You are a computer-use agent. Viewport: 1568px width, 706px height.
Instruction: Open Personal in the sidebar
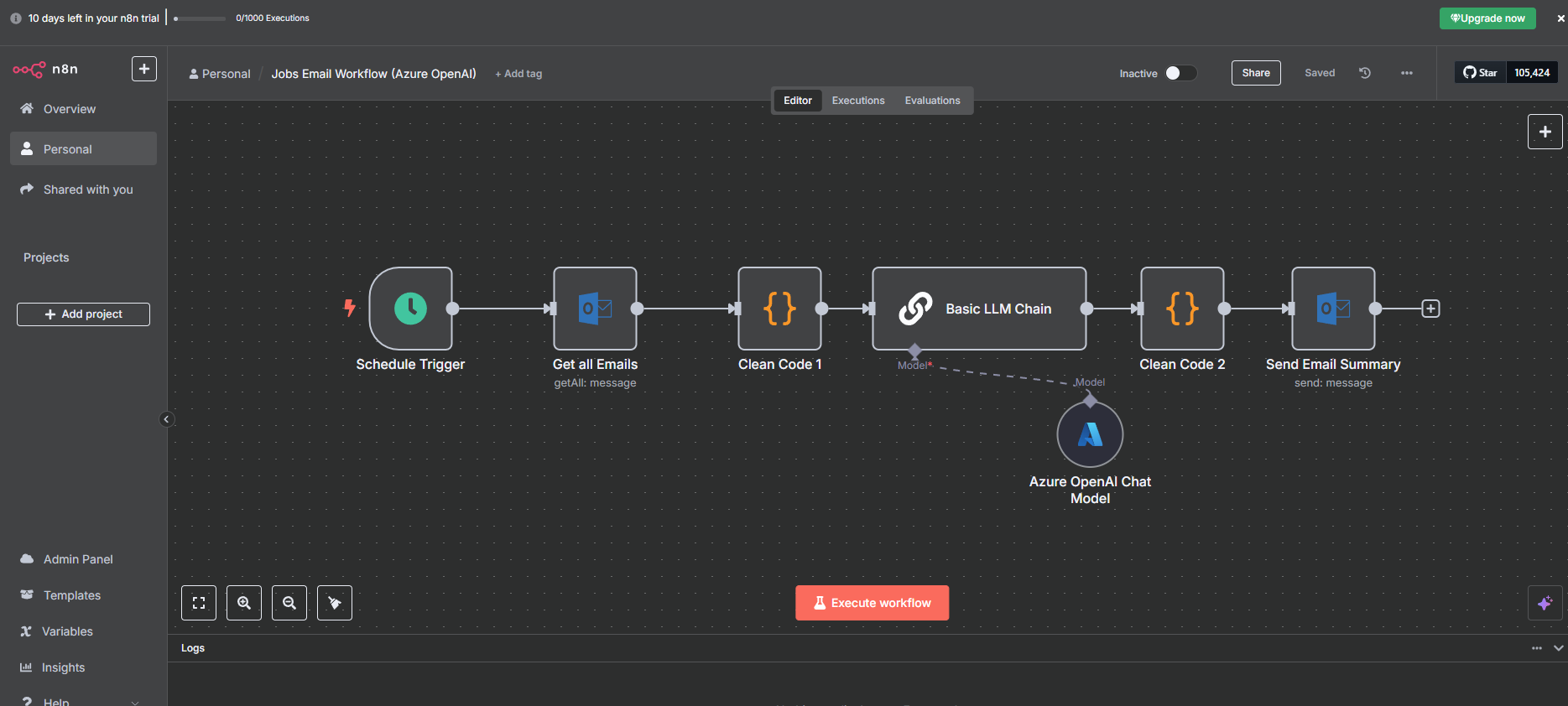click(x=83, y=148)
